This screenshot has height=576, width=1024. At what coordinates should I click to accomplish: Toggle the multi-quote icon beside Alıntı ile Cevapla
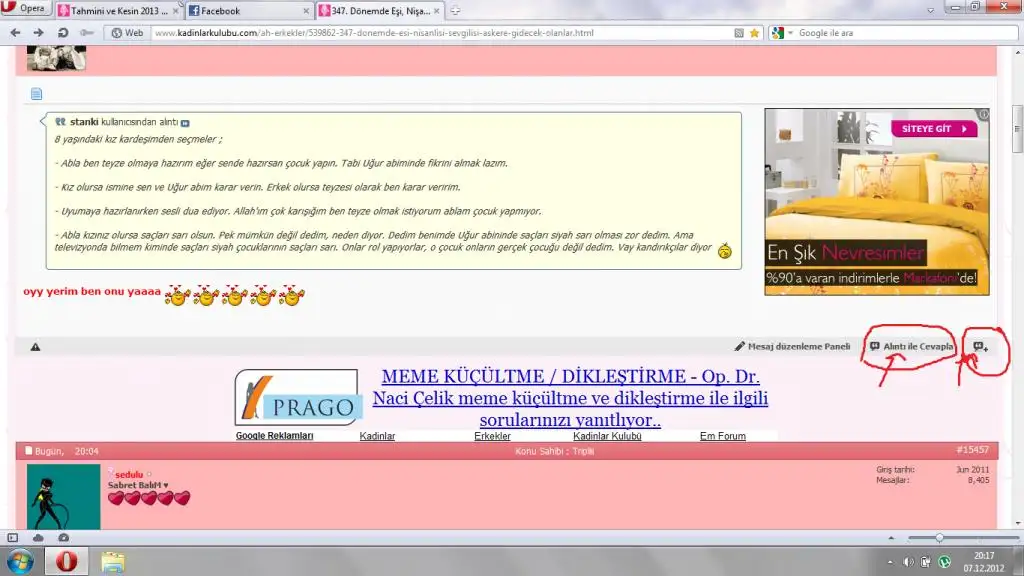pos(980,347)
